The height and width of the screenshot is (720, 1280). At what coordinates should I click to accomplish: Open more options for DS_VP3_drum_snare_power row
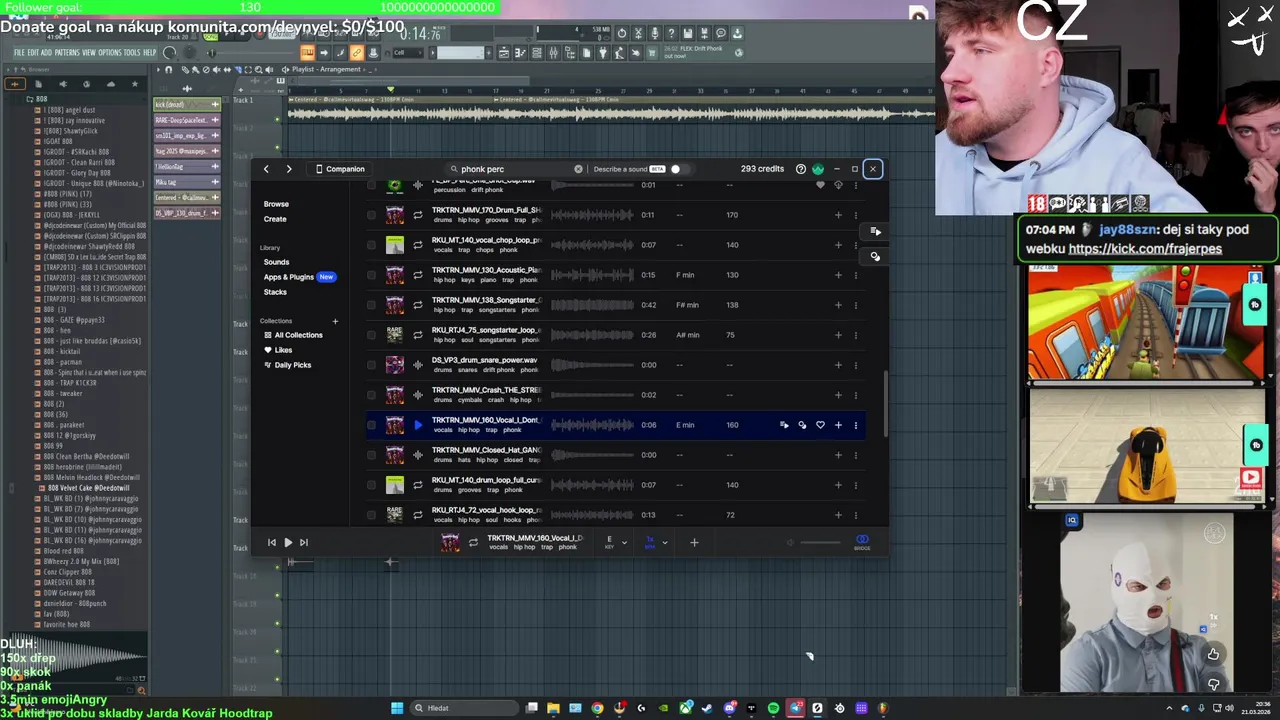[855, 365]
